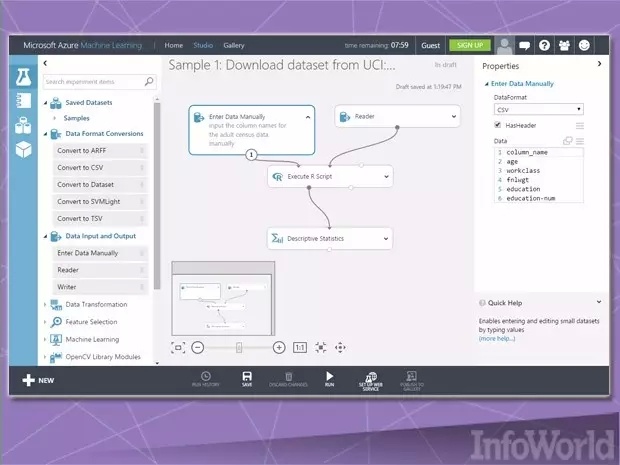Click the 1:1 actual size icon

pyautogui.click(x=300, y=348)
